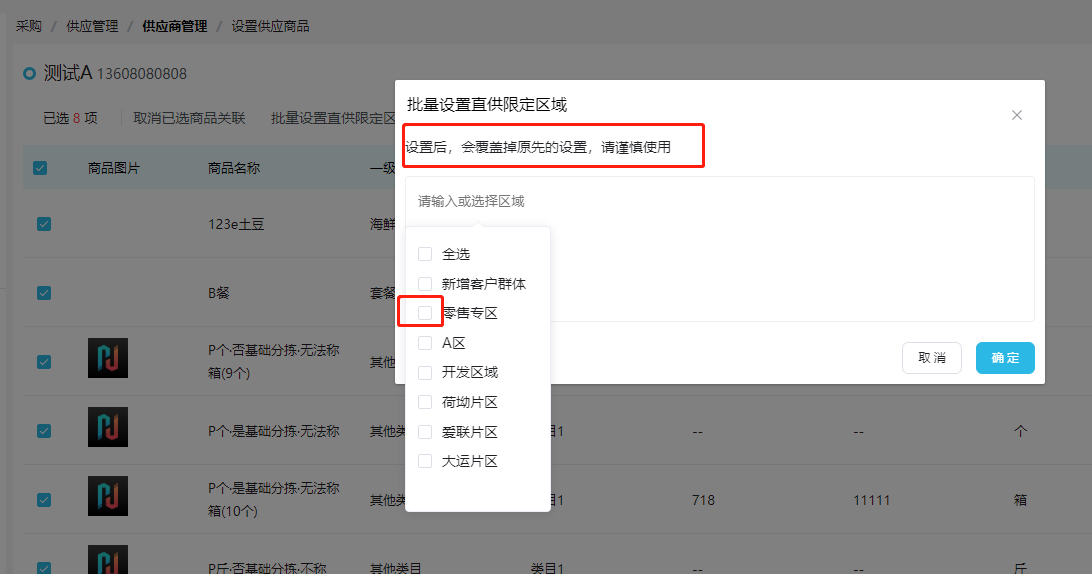Check the 零售专区 option

(x=425, y=313)
